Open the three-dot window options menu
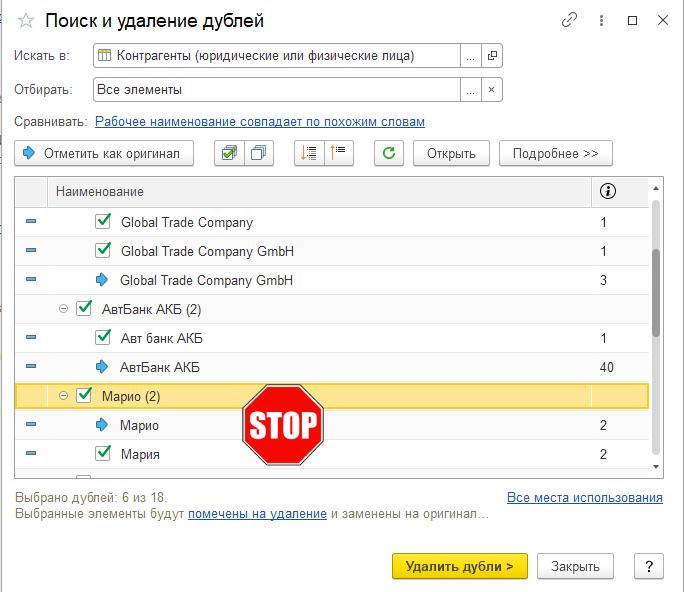684x592 pixels. [x=602, y=20]
